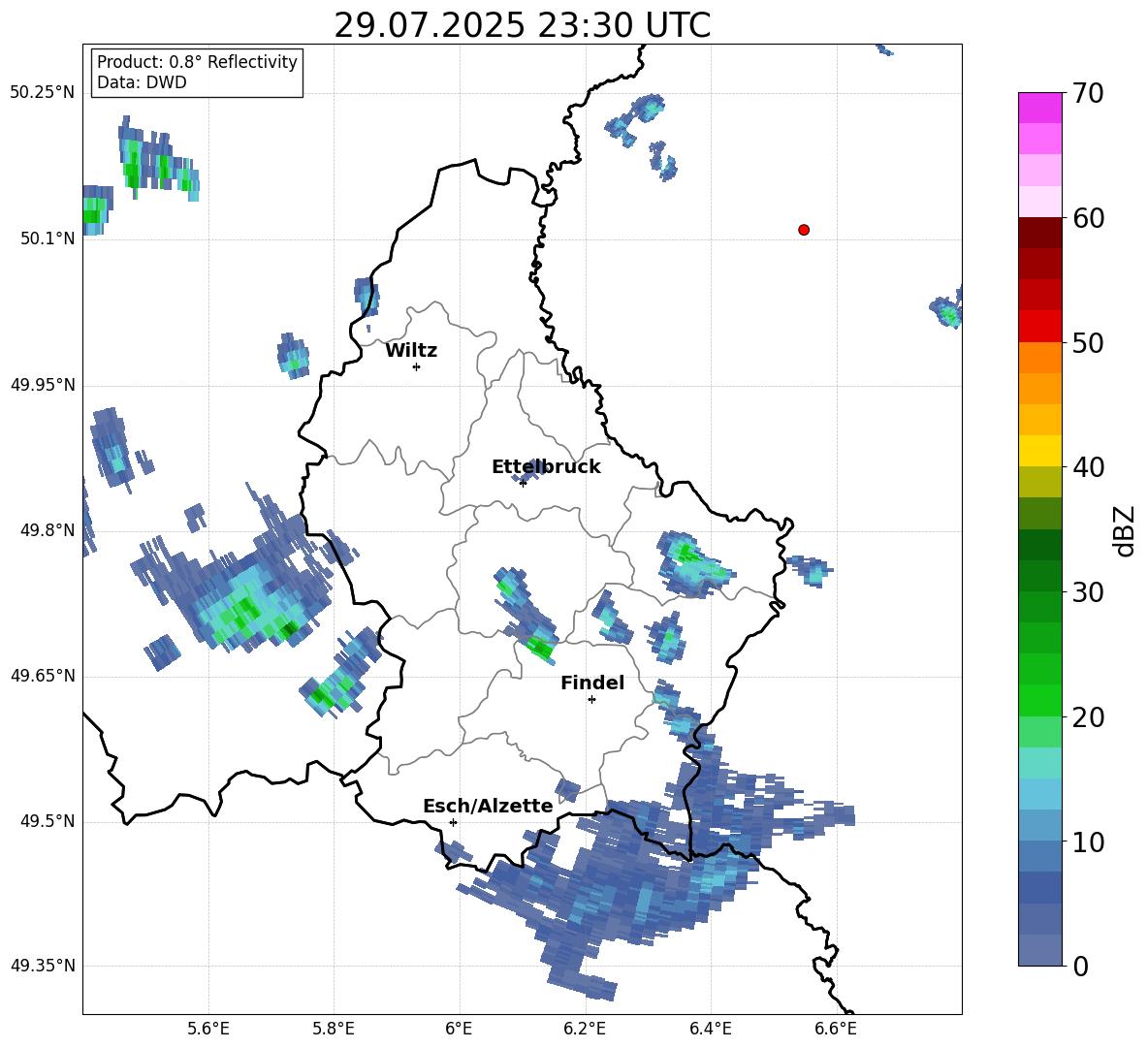The height and width of the screenshot is (1048, 1148).
Task: Click the colorbar tick value 40
Action: 1088,467
